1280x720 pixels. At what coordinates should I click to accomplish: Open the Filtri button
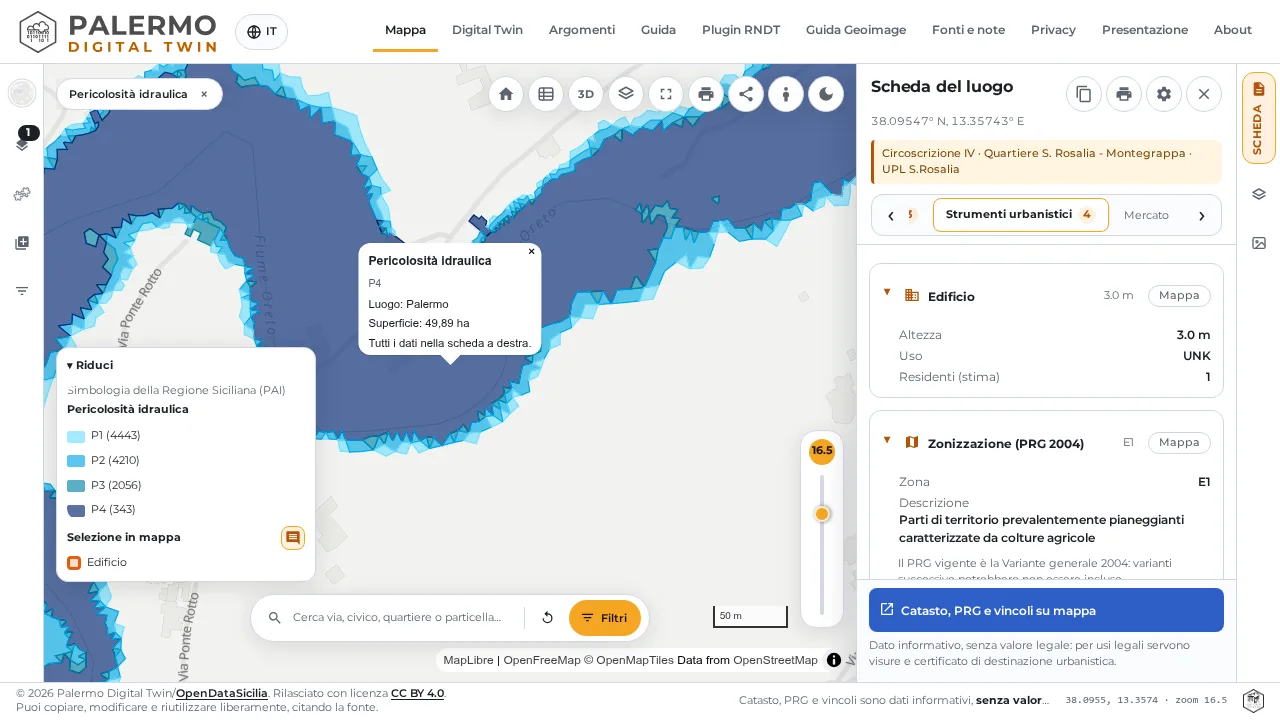coord(605,618)
